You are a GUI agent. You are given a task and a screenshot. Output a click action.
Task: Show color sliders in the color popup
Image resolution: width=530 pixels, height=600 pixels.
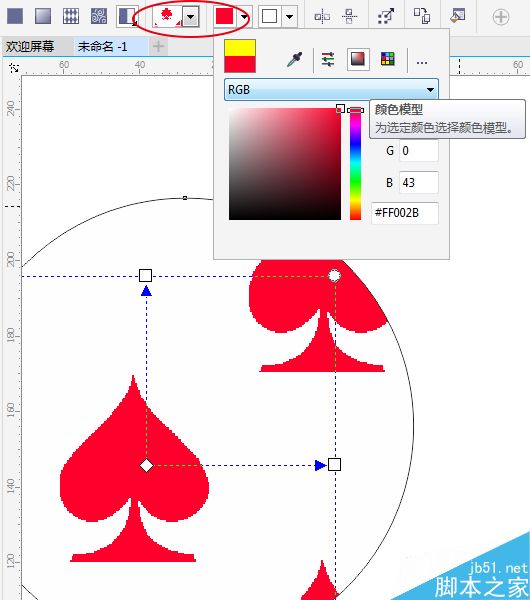point(328,59)
